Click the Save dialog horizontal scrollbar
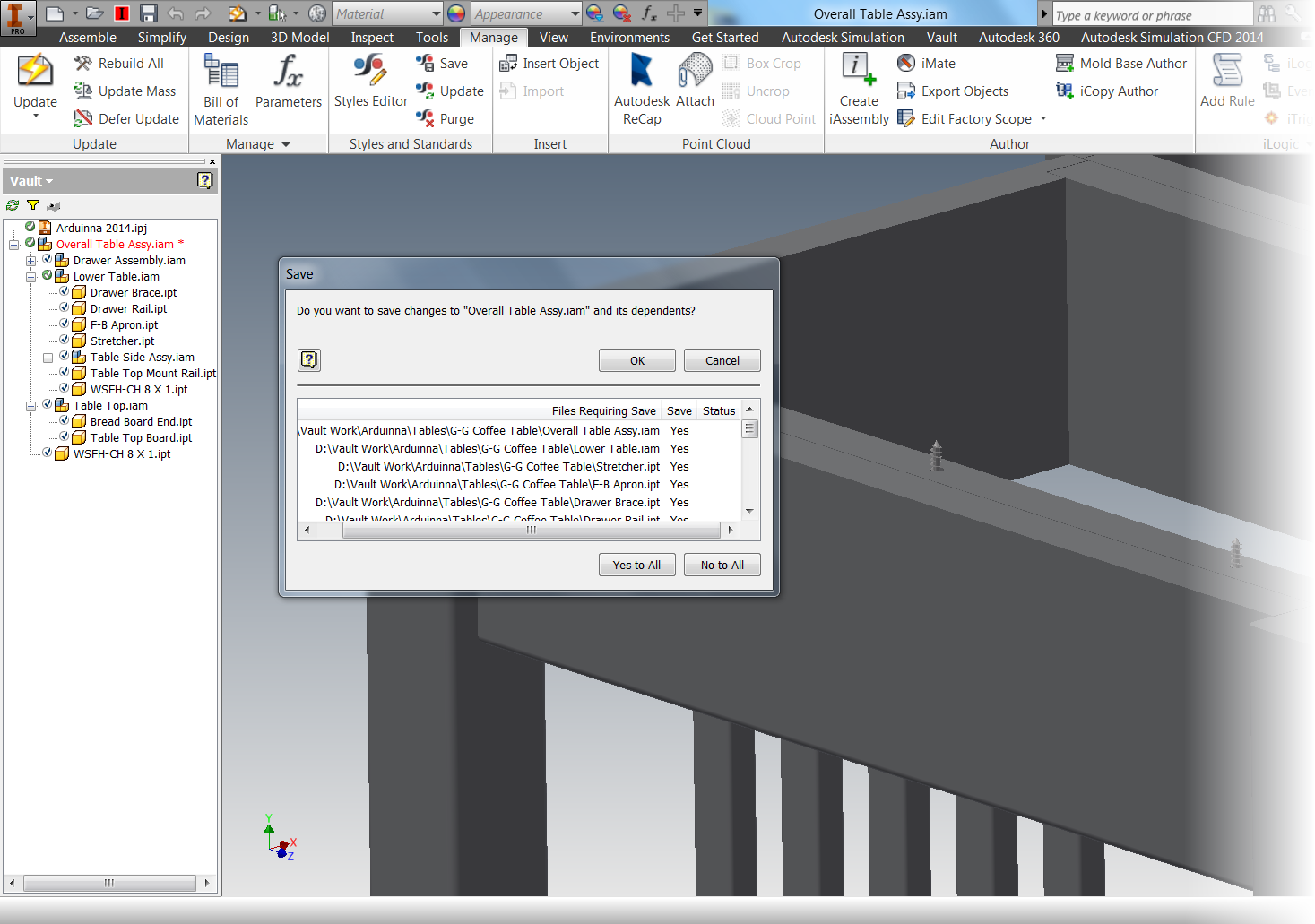The width and height of the screenshot is (1315, 924). [x=530, y=530]
